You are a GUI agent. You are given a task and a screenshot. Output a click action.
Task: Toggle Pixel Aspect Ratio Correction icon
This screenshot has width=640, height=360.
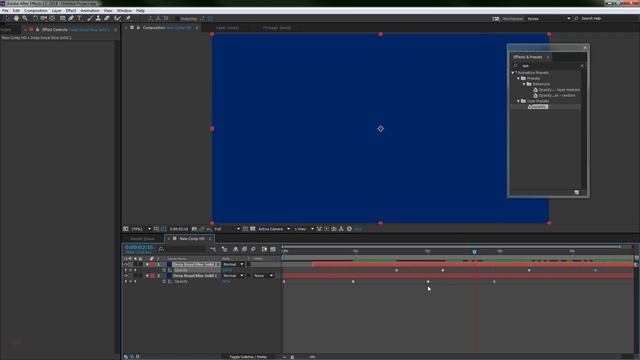point(319,229)
